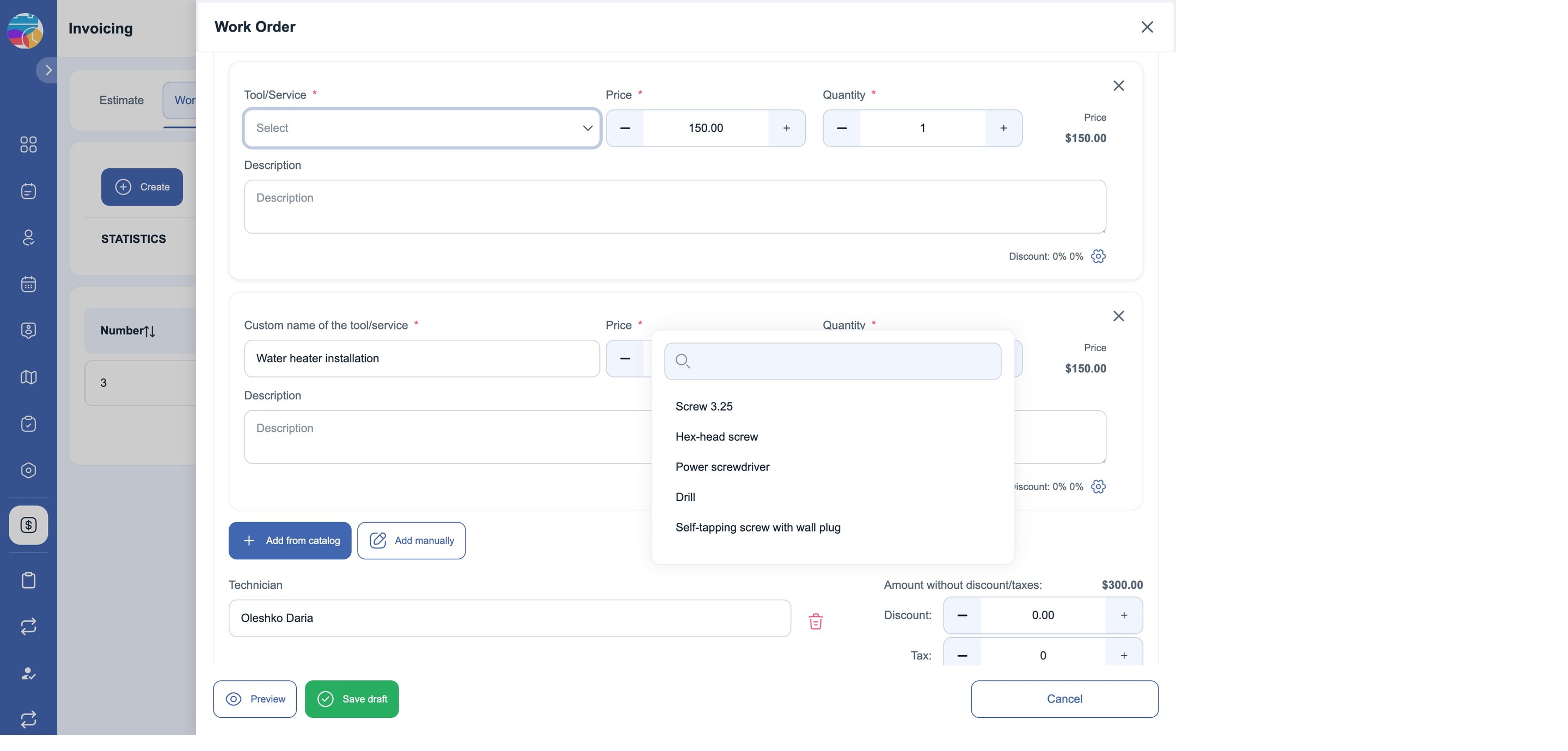
Task: Open the map icon in sidebar
Action: coord(29,377)
